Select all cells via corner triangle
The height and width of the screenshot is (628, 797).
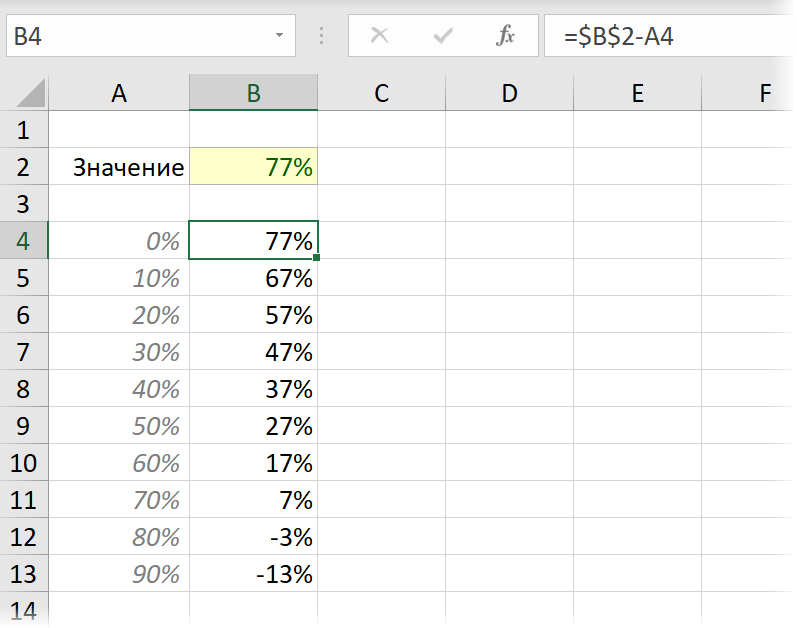point(30,94)
